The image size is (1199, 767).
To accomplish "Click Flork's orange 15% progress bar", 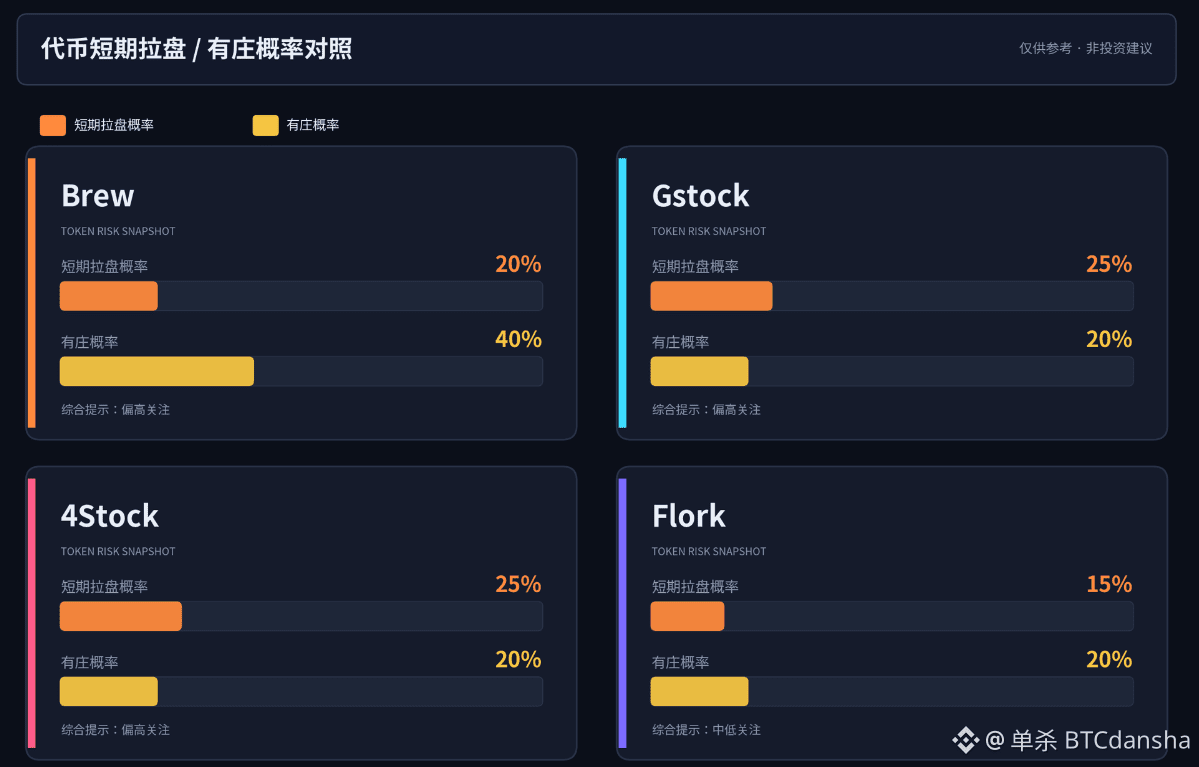I will point(687,616).
